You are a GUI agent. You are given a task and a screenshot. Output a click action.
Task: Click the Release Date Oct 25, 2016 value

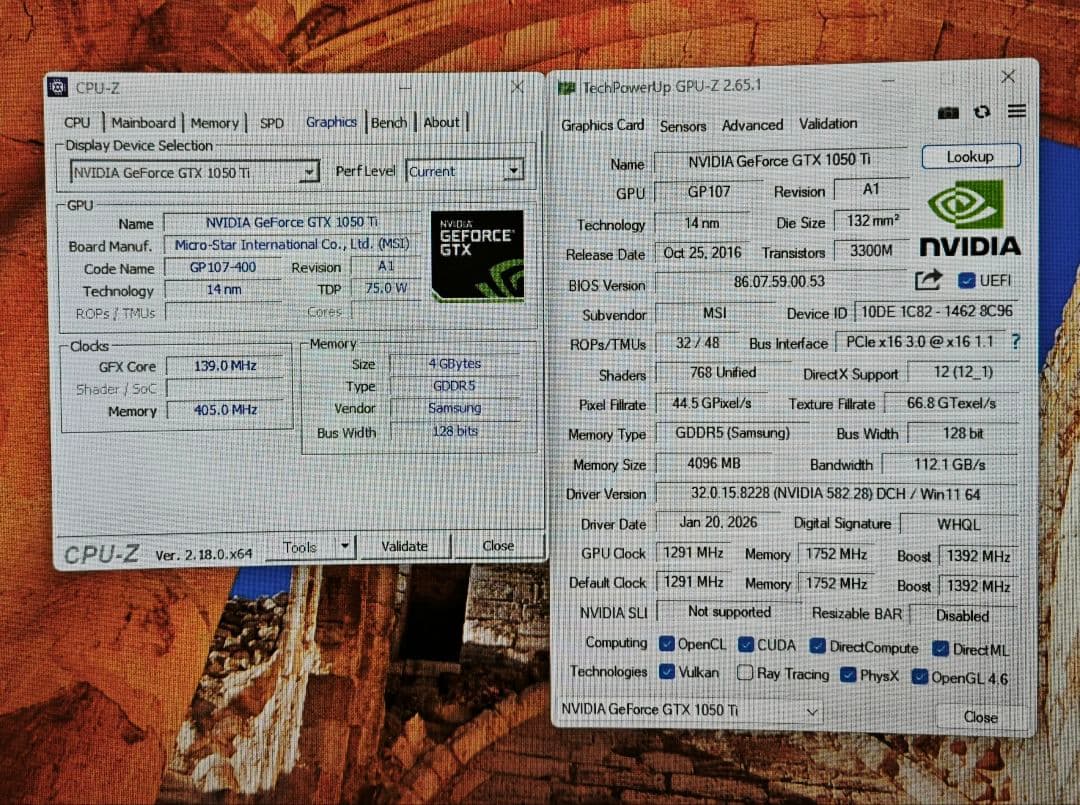tap(702, 253)
